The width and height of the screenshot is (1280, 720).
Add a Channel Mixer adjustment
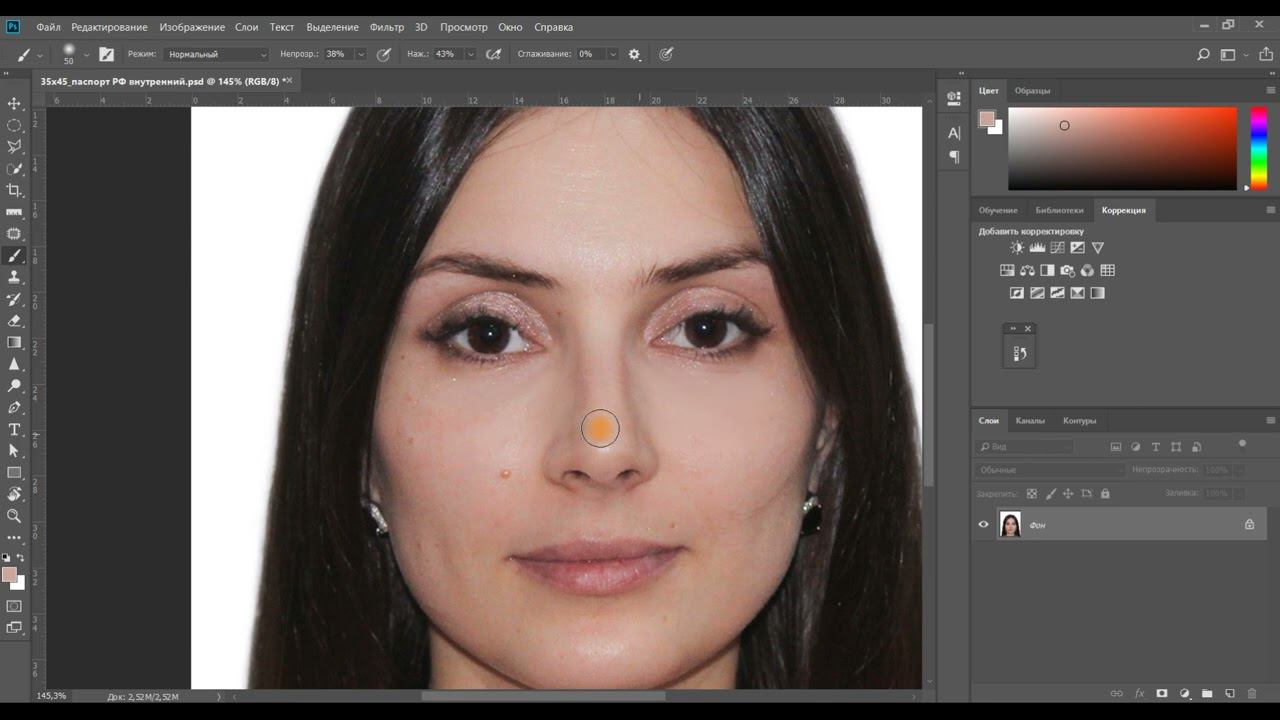click(x=1087, y=270)
